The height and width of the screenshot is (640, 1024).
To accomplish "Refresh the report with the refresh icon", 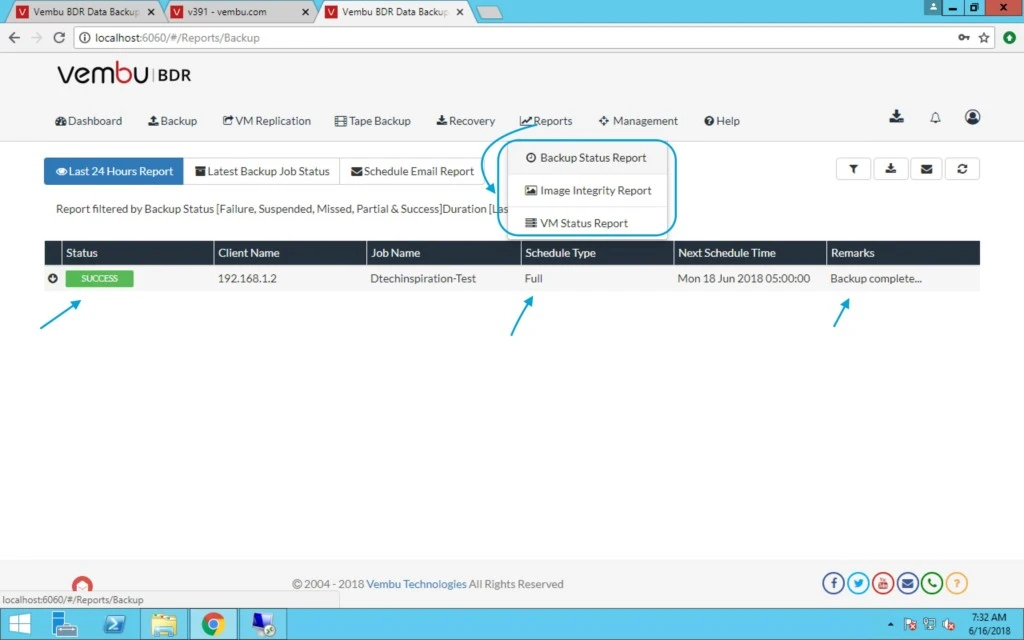I will pos(962,169).
